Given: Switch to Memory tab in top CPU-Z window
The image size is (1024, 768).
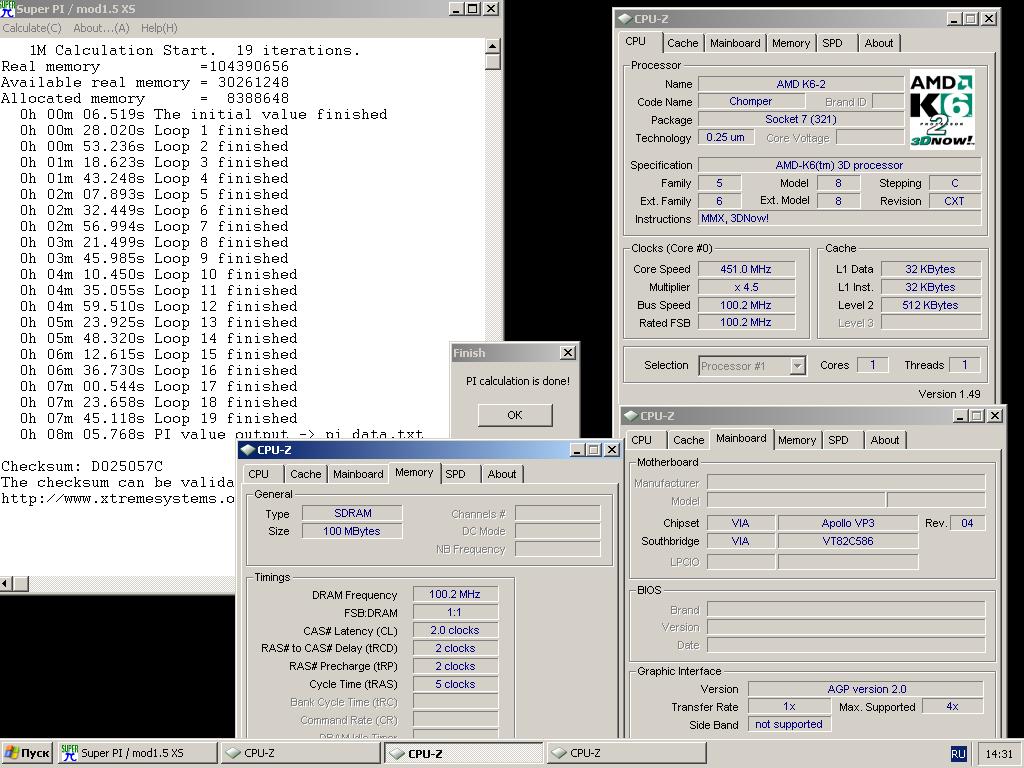Looking at the screenshot, I should click(x=790, y=43).
